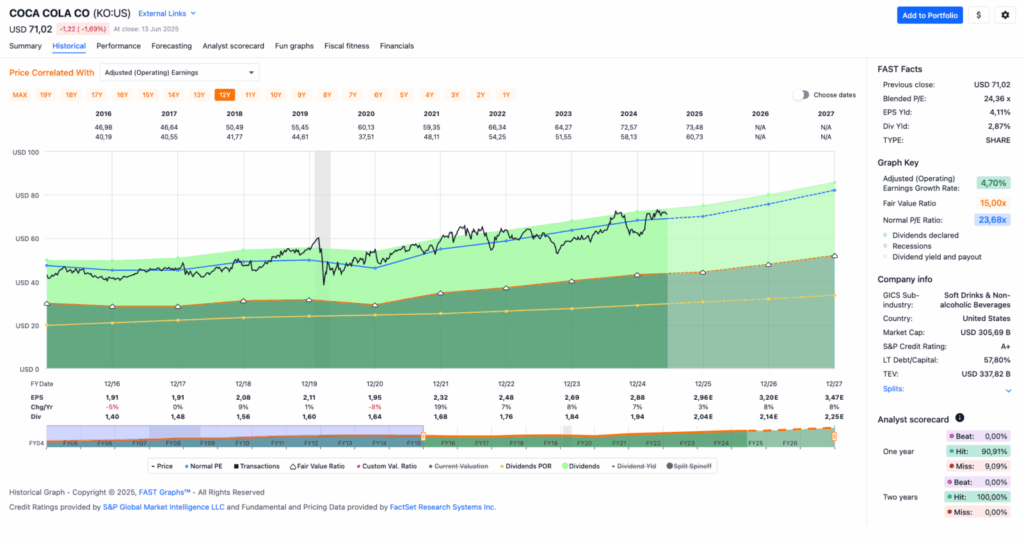
Task: Open S&P Global Market Intelligence LLC link
Action: pyautogui.click(x=163, y=507)
